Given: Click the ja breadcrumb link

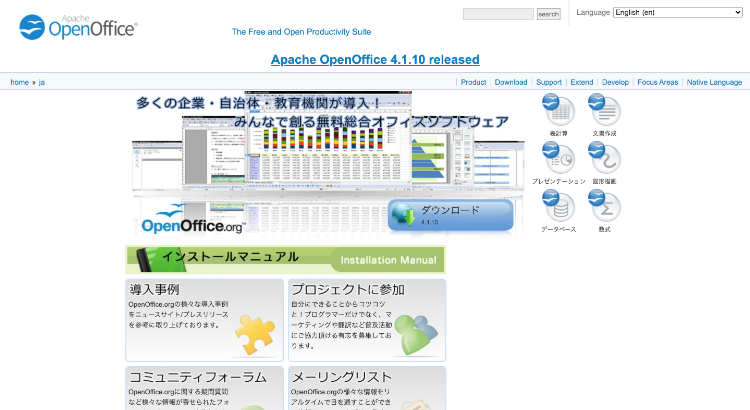Looking at the screenshot, I should tap(42, 82).
